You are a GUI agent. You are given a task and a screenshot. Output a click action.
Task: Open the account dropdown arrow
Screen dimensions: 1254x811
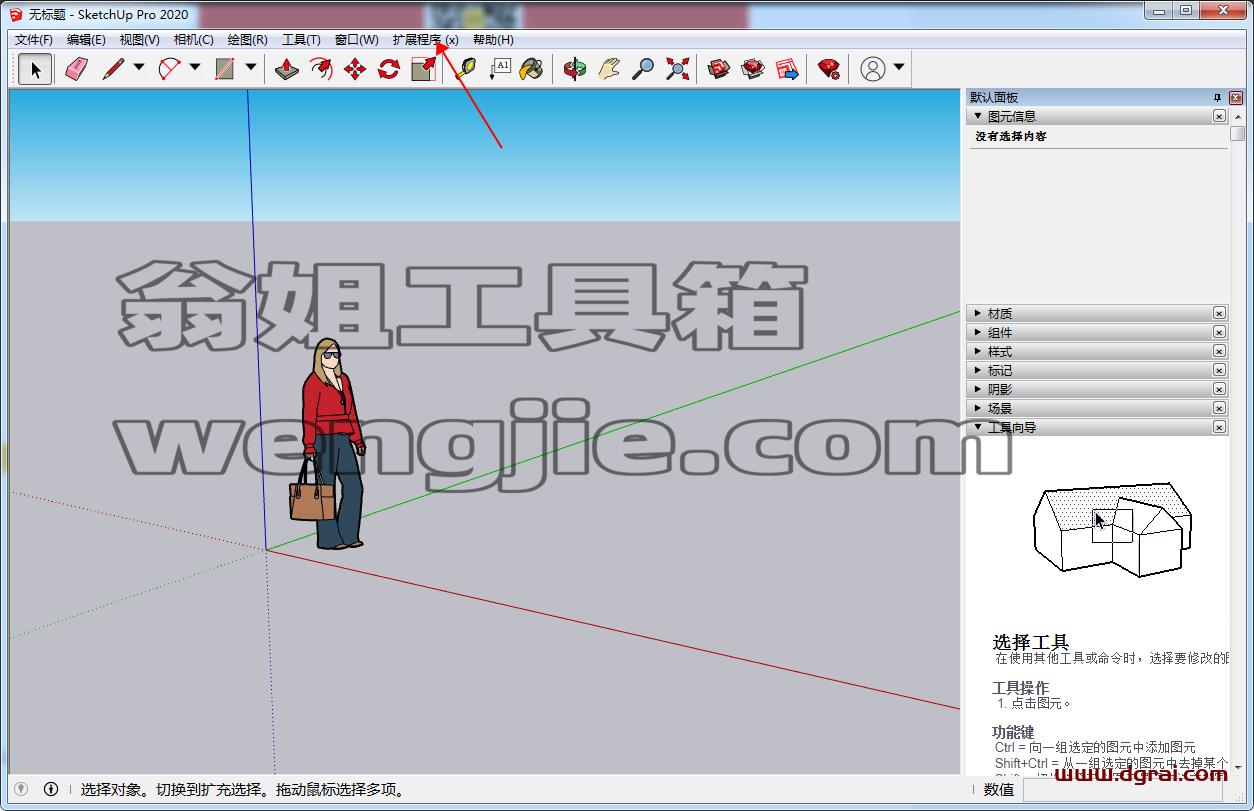[x=899, y=68]
